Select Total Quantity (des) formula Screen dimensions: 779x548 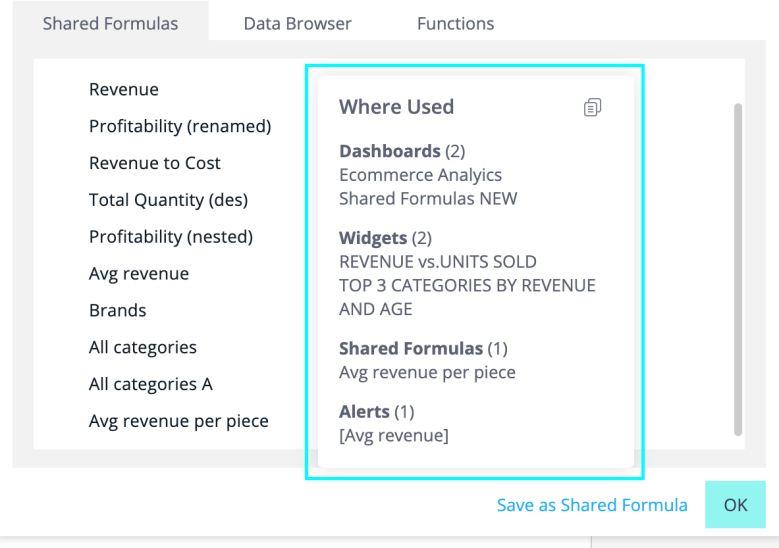pos(168,200)
